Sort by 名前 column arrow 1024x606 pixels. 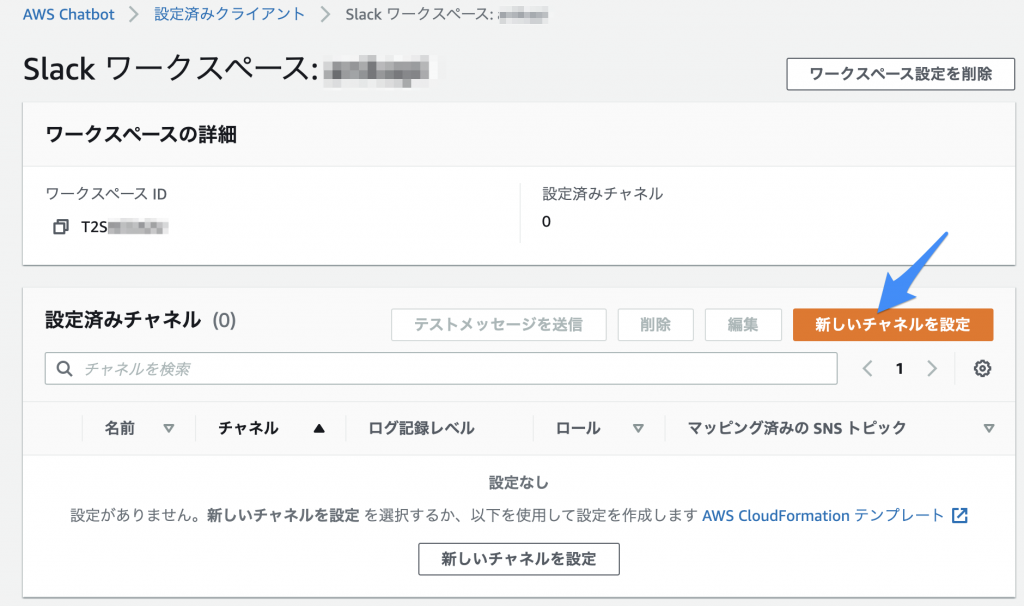coord(168,428)
